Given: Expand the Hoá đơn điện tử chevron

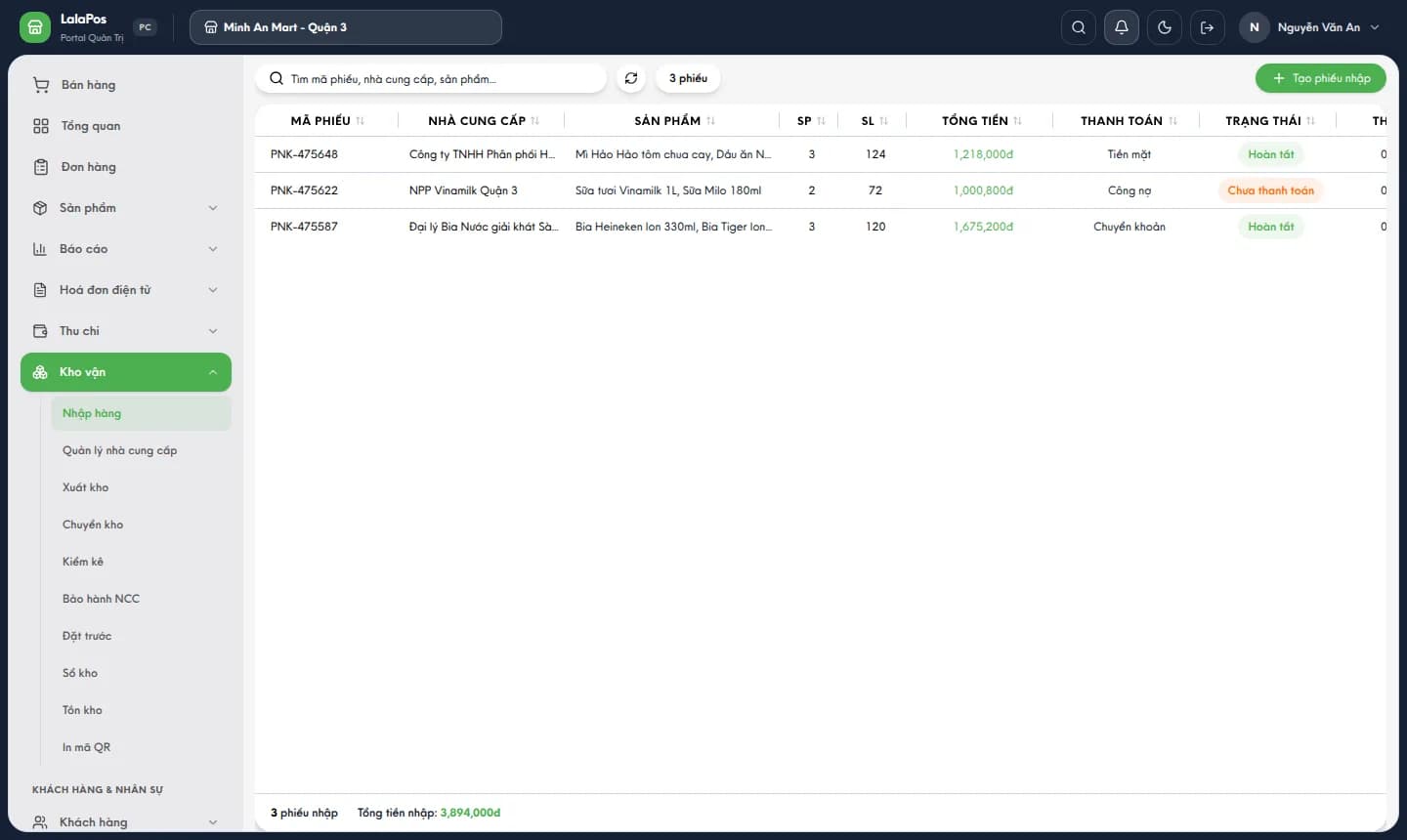Looking at the screenshot, I should click(x=213, y=290).
